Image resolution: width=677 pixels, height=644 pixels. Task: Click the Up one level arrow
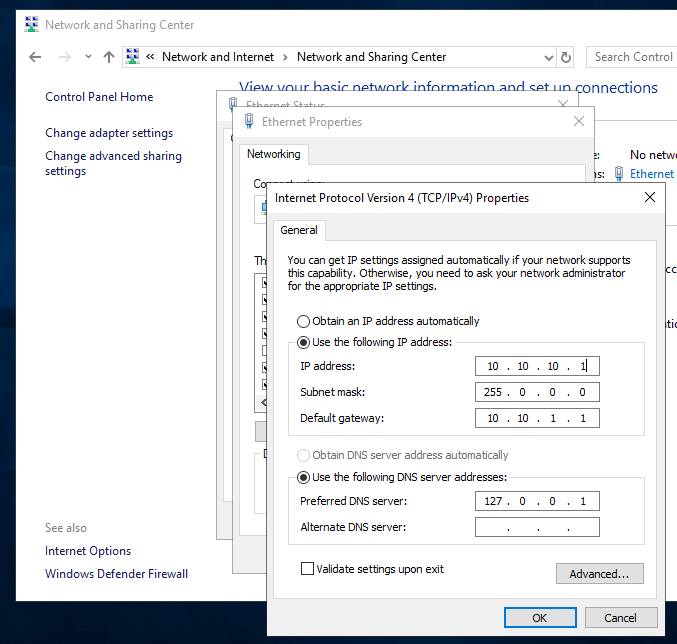click(x=109, y=57)
